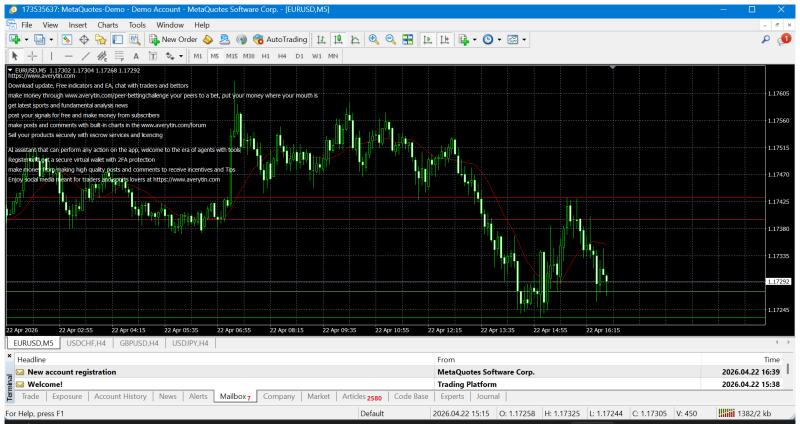This screenshot has width=800, height=424.
Task: Open the chat notification bubble icon
Action: click(783, 39)
